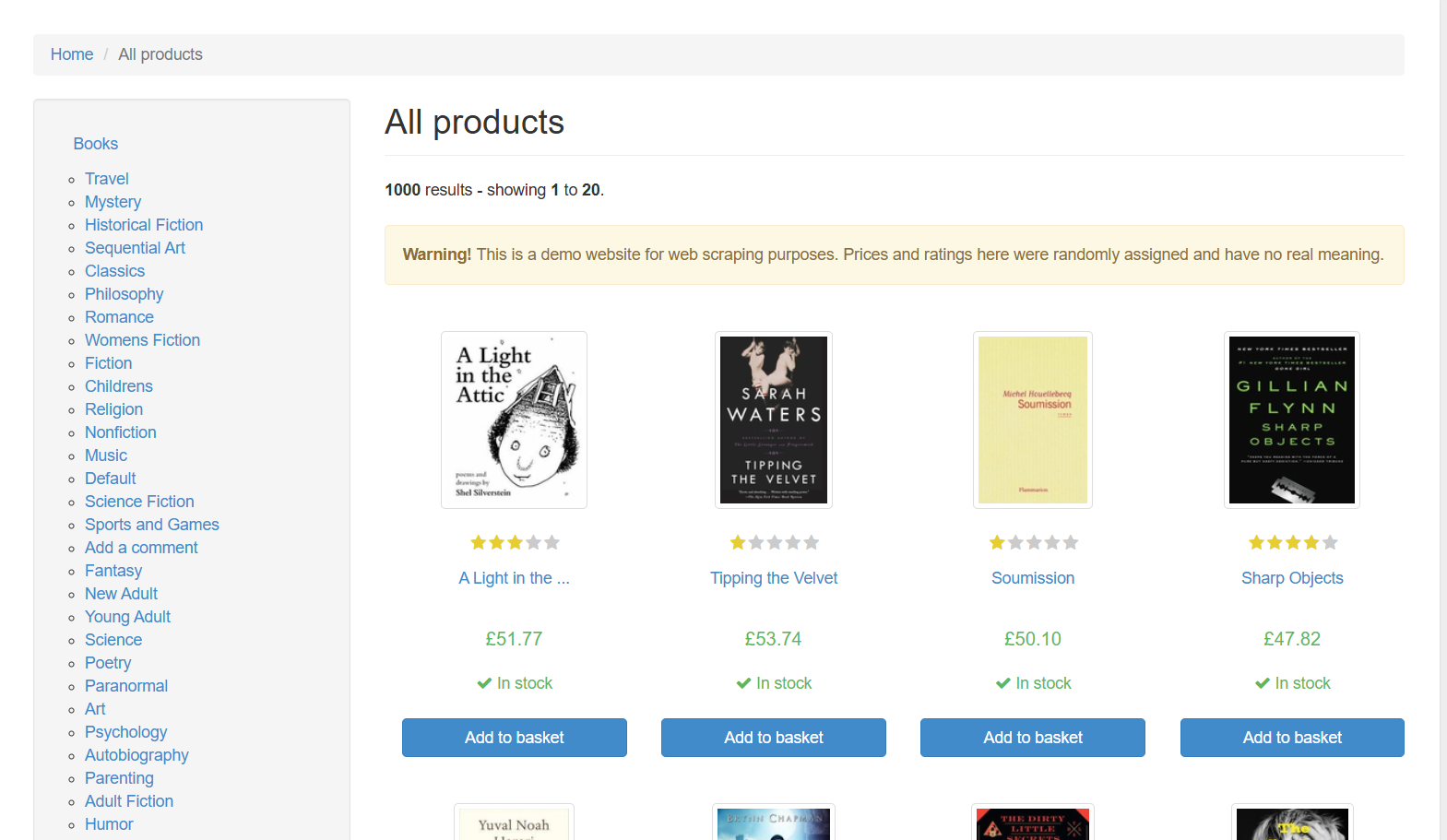Select the Classics category
Screen dimensions: 1447x840
tap(115, 271)
